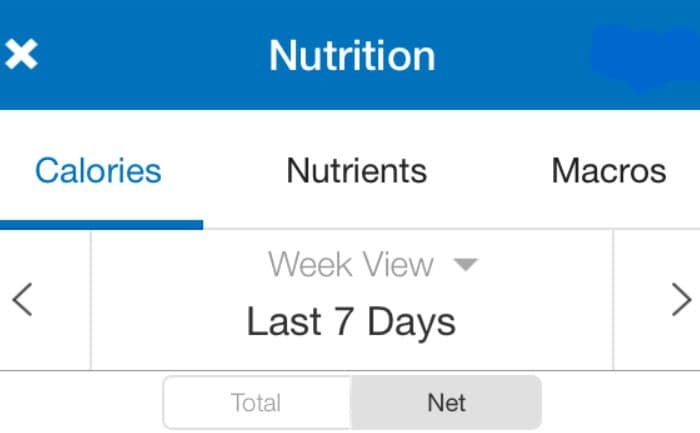700x433 pixels.
Task: Click the Total / Net segmented control
Action: 352,403
